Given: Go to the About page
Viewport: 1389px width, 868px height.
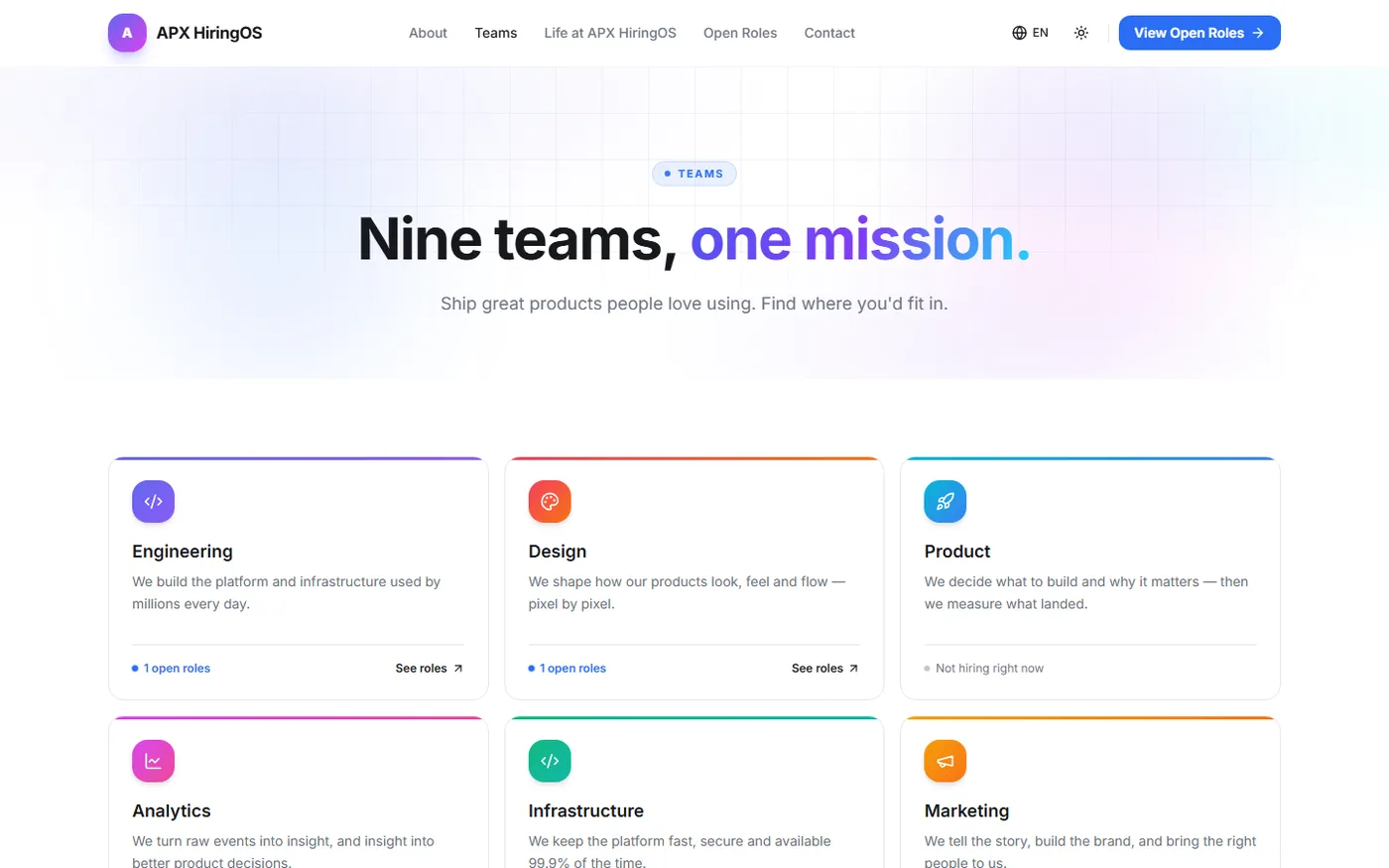Looking at the screenshot, I should point(428,33).
